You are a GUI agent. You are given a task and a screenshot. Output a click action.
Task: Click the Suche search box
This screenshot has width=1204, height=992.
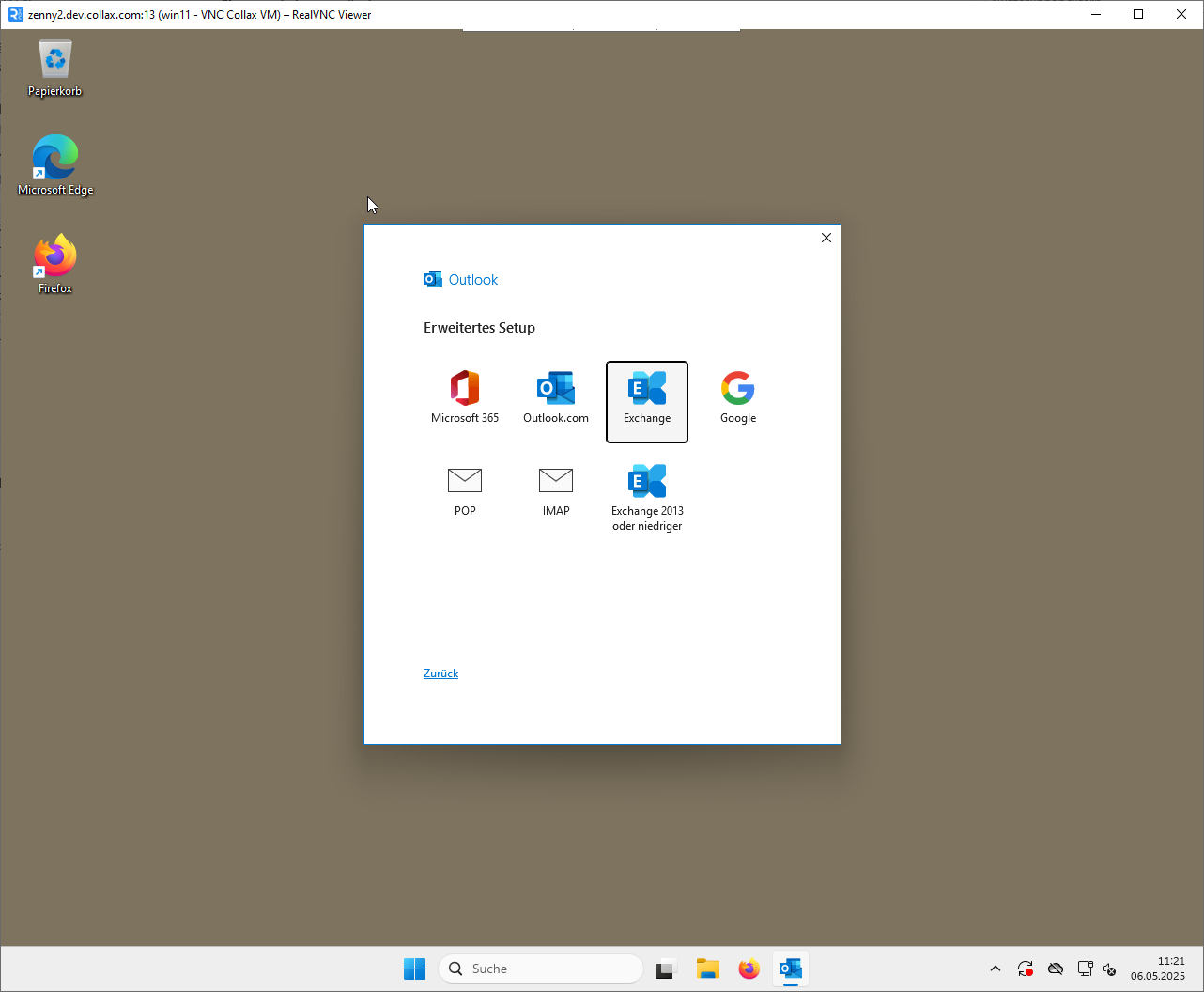(540, 969)
